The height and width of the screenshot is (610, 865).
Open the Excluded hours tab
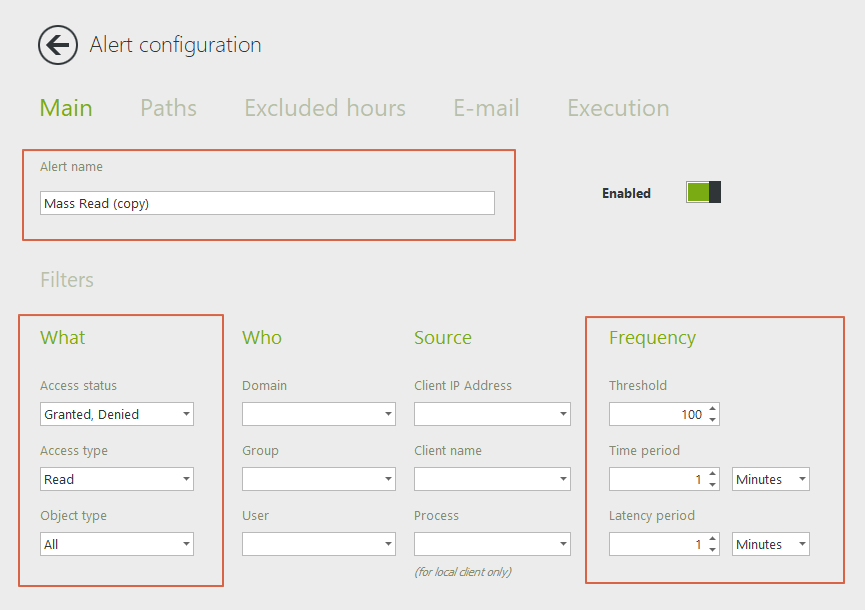click(325, 108)
